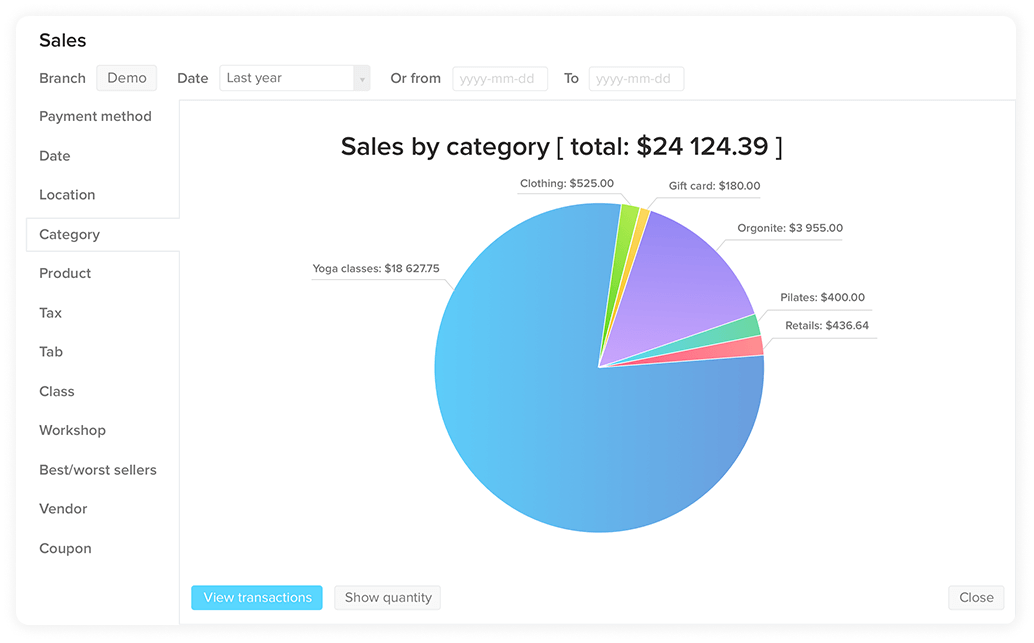The height and width of the screenshot is (643, 1034).
Task: Open the Tab sales breakdown
Action: [x=50, y=352]
